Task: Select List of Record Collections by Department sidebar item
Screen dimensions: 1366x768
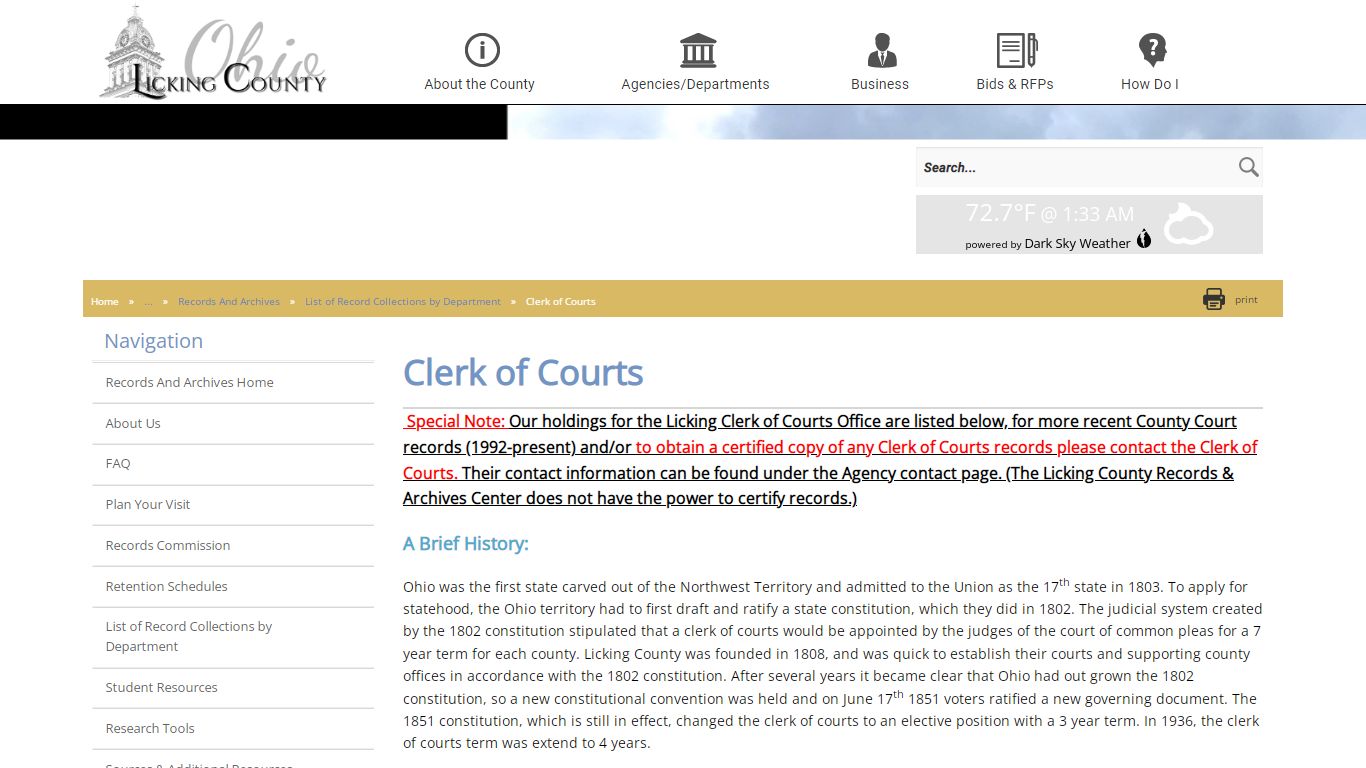Action: point(233,636)
